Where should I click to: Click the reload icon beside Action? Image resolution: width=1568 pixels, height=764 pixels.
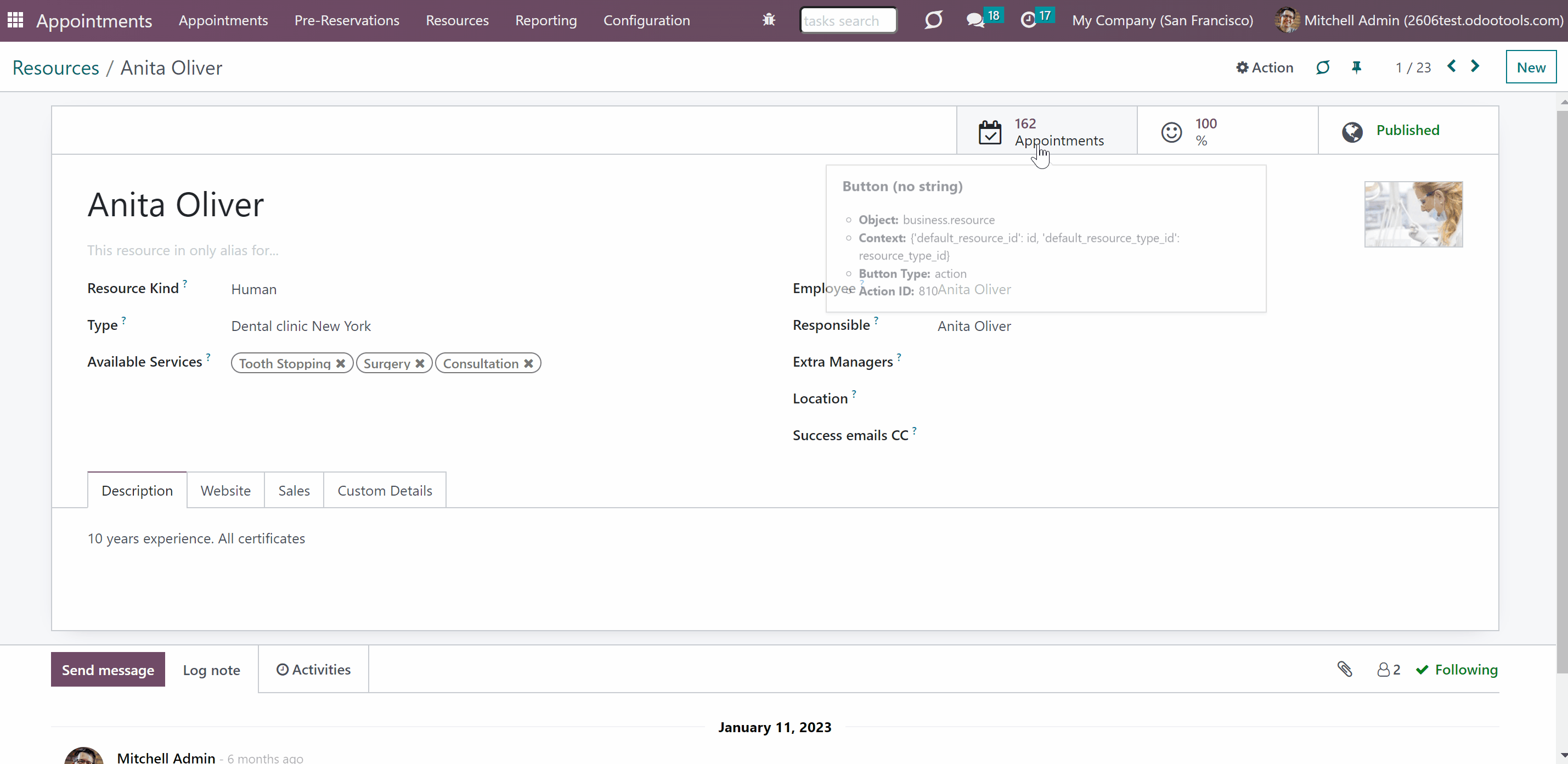[x=1323, y=67]
